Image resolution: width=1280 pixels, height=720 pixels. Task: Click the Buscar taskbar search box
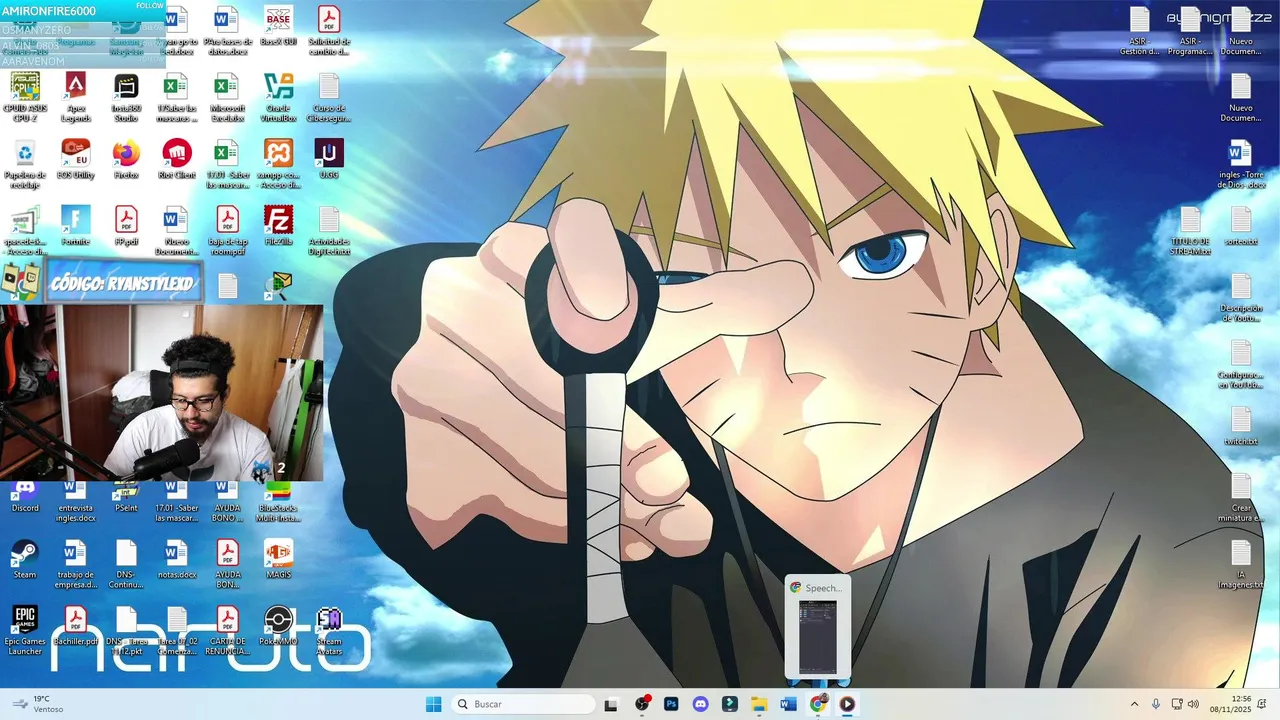522,704
